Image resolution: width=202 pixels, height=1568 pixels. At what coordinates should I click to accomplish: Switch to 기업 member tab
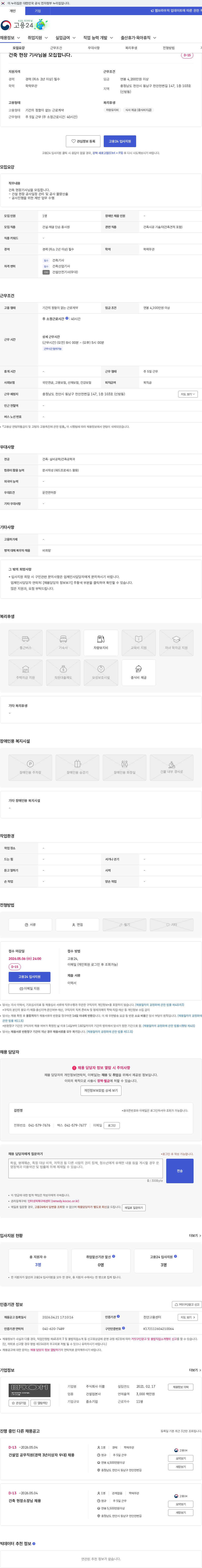click(x=38, y=11)
